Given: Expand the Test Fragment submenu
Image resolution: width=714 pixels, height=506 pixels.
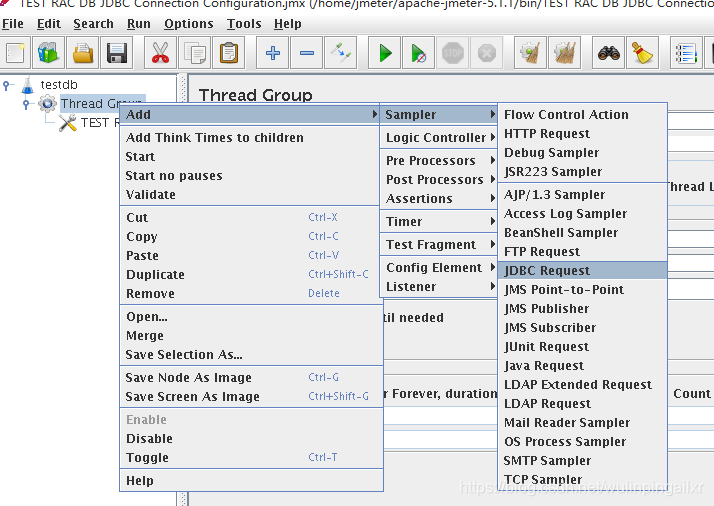Looking at the screenshot, I should click(x=439, y=245).
